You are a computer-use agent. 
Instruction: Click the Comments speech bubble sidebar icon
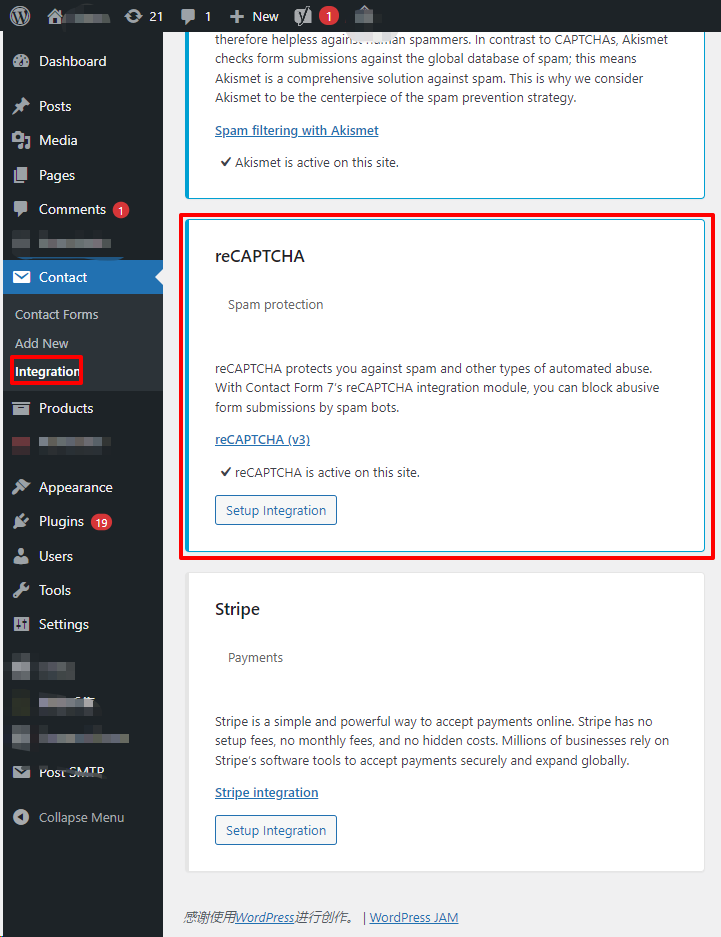[21, 209]
